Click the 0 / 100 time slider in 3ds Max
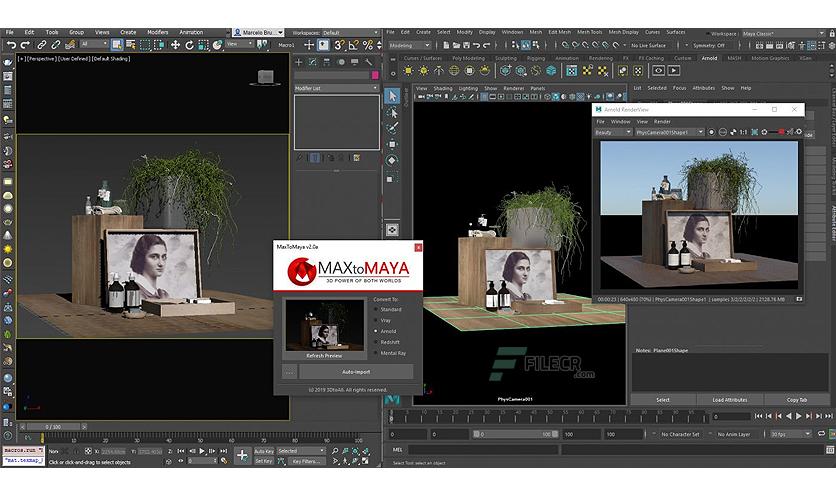Viewport: 836px width, 484px height. coord(53,427)
